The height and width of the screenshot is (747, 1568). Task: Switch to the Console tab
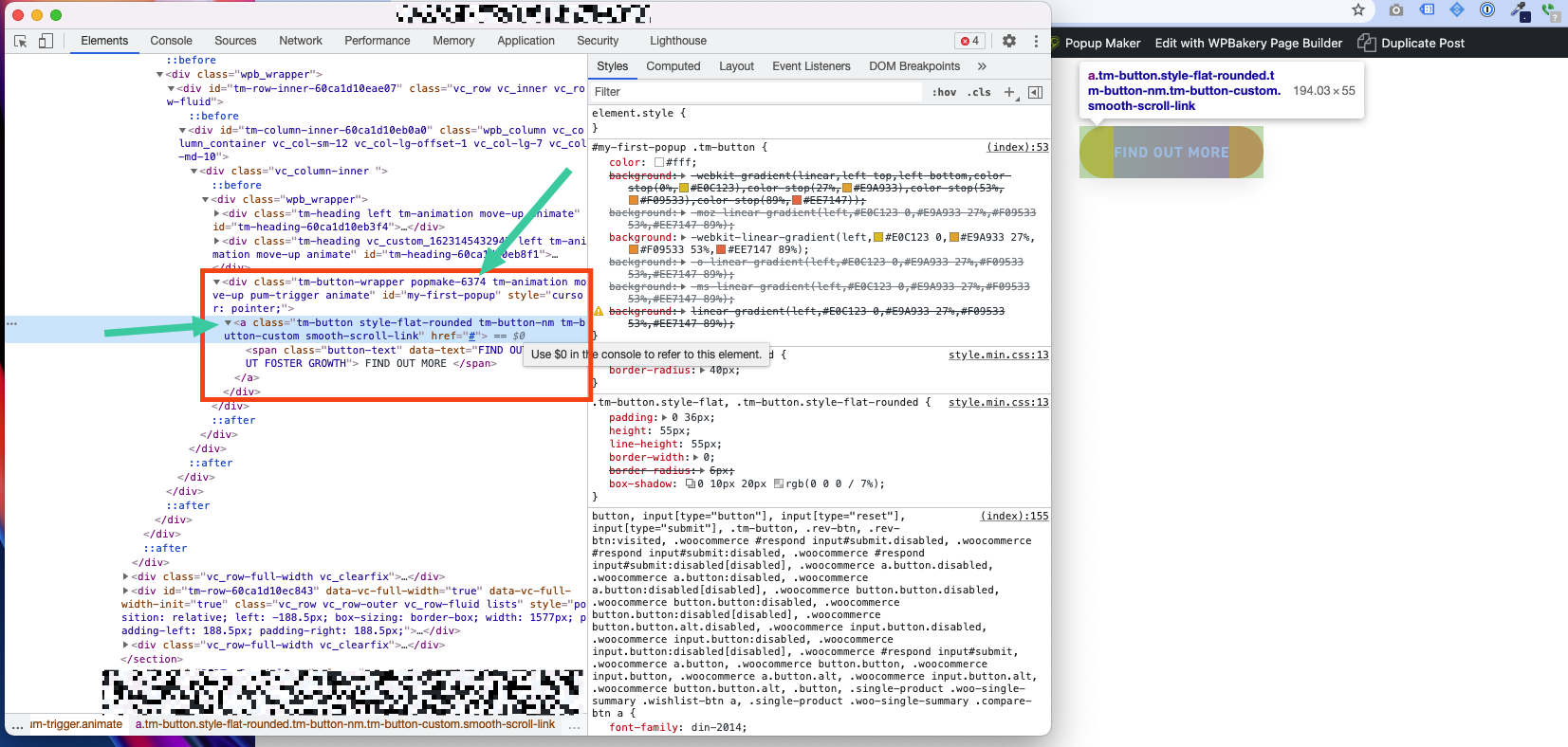(x=171, y=41)
